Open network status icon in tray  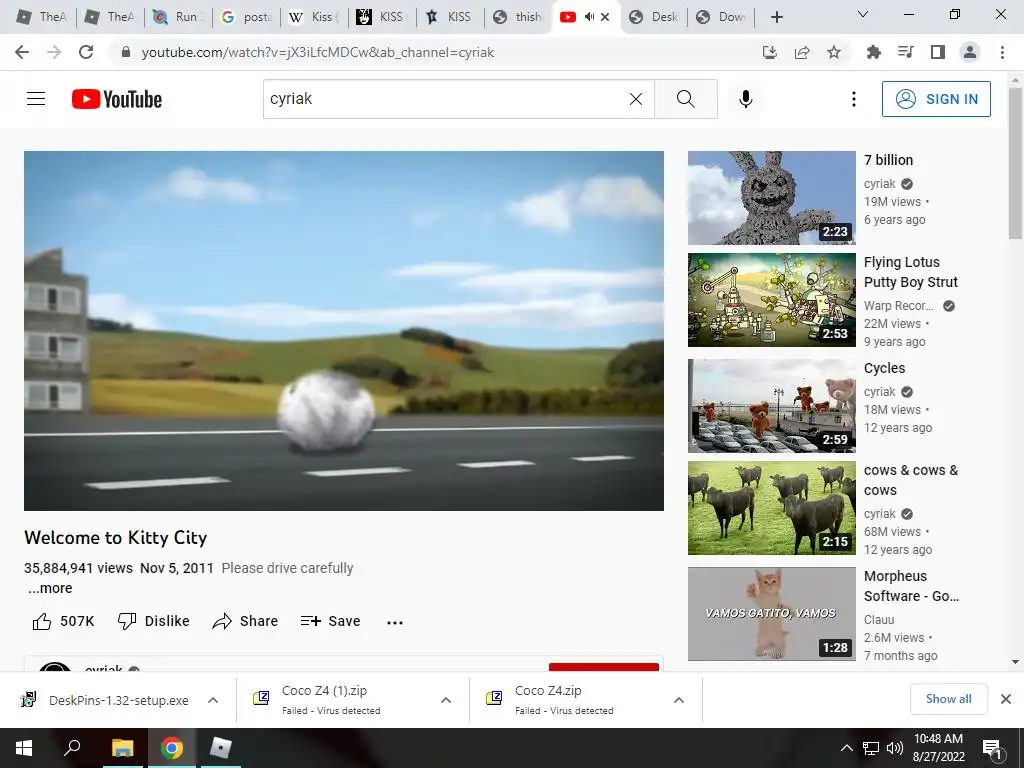[x=871, y=748]
